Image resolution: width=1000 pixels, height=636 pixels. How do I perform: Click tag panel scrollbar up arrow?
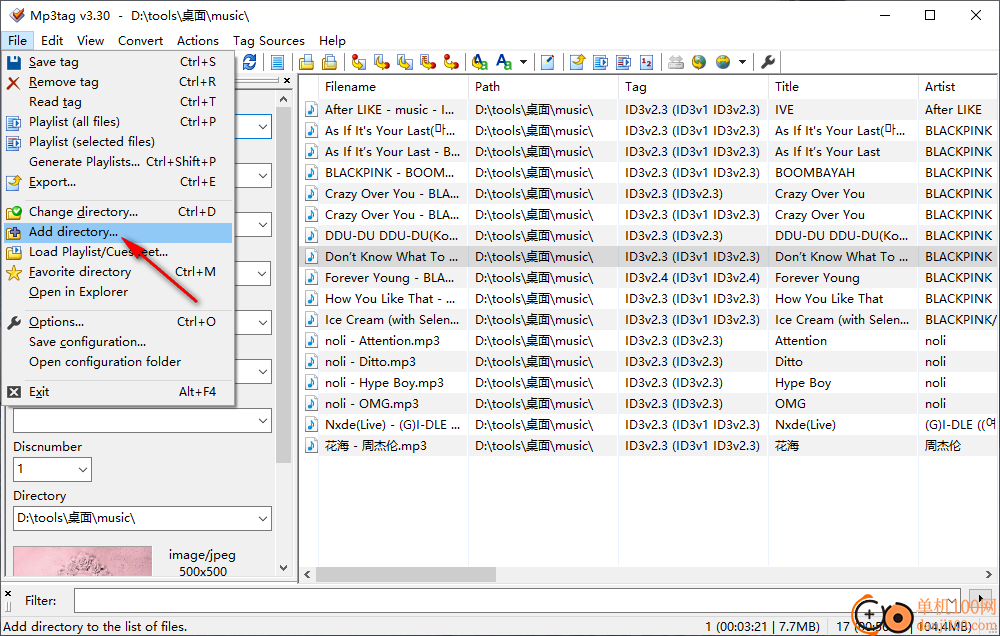point(284,100)
